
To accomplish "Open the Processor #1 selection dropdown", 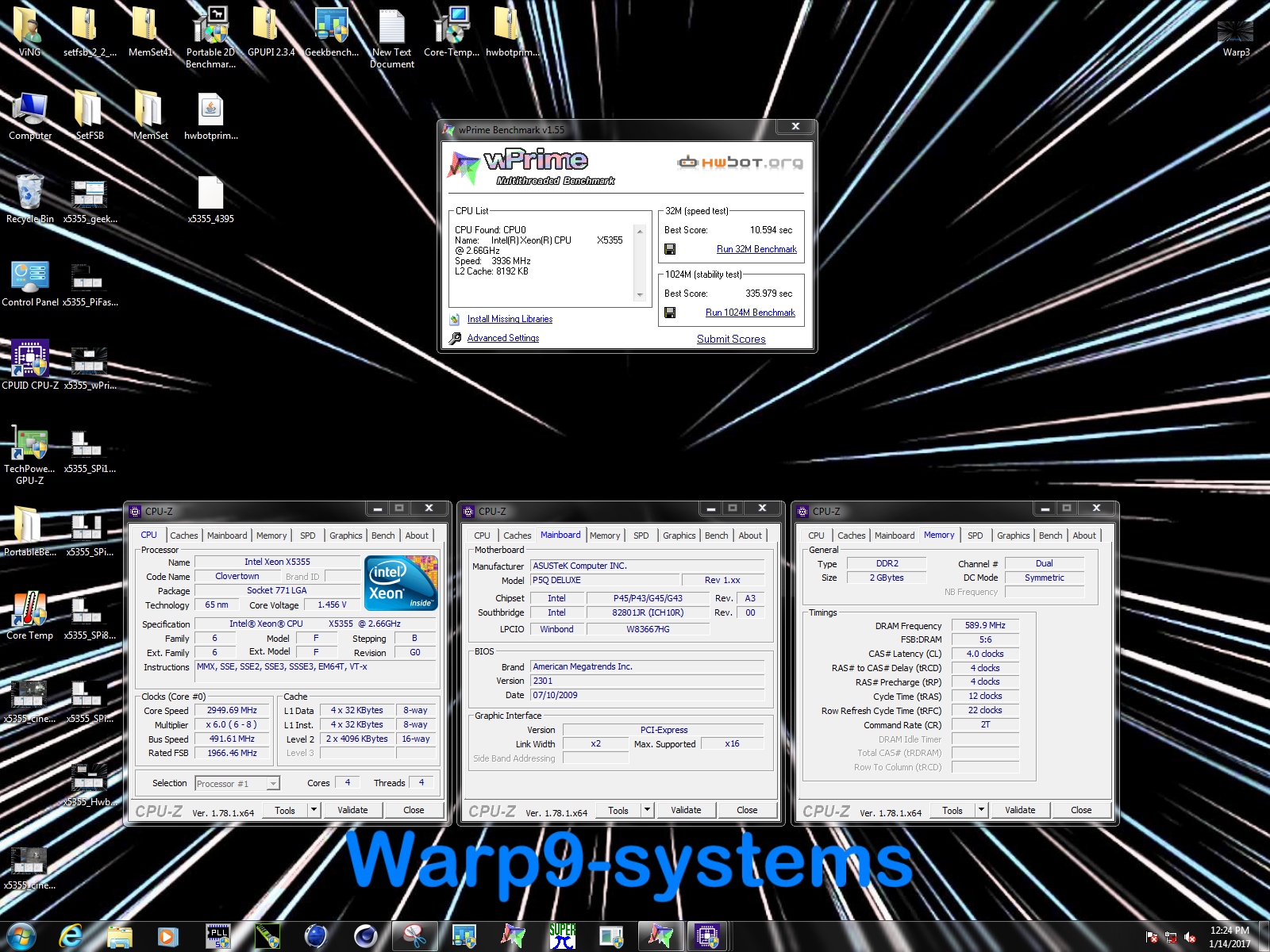I will (237, 783).
